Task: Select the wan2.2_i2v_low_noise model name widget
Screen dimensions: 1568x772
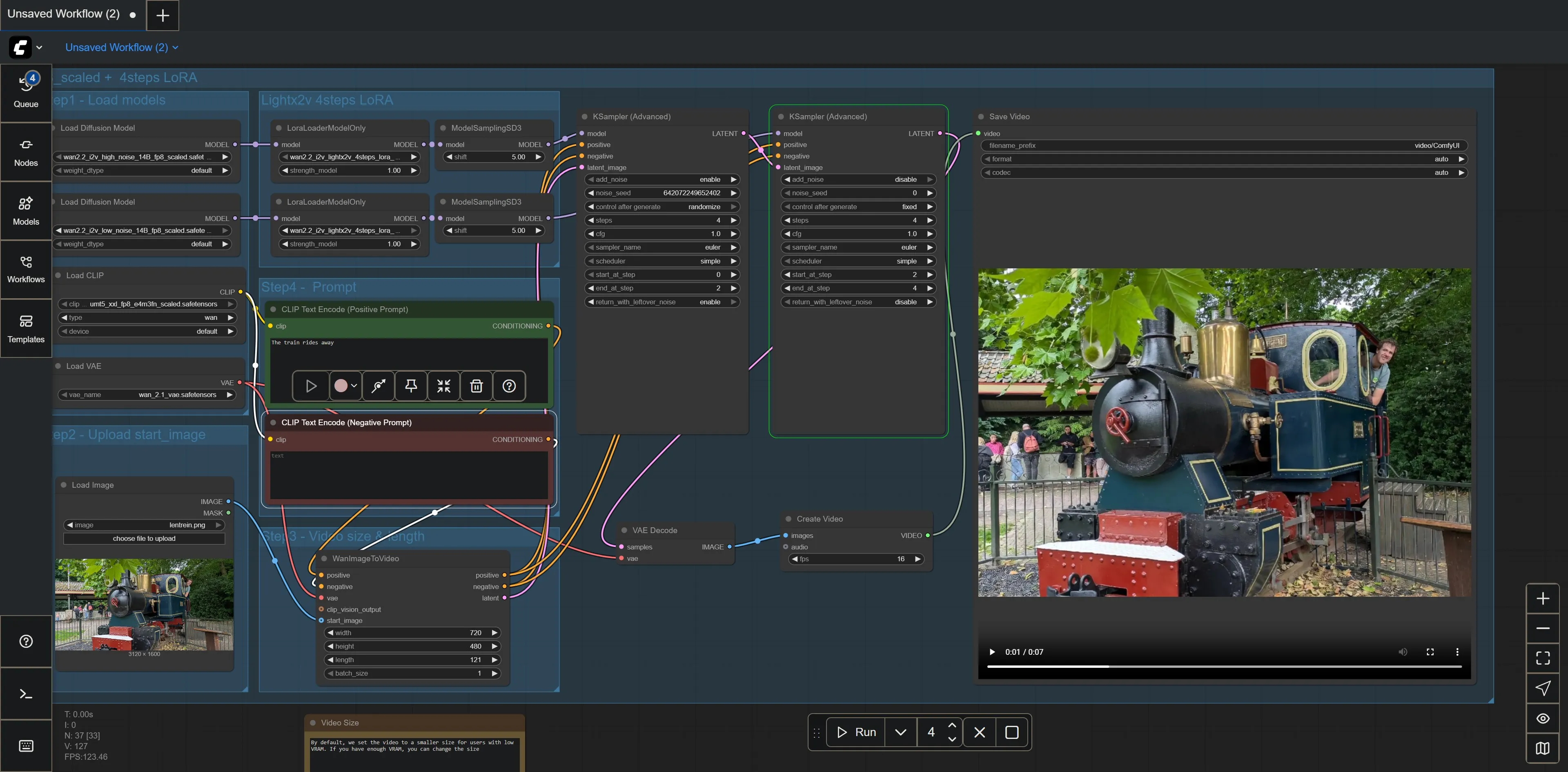Action: pyautogui.click(x=143, y=231)
